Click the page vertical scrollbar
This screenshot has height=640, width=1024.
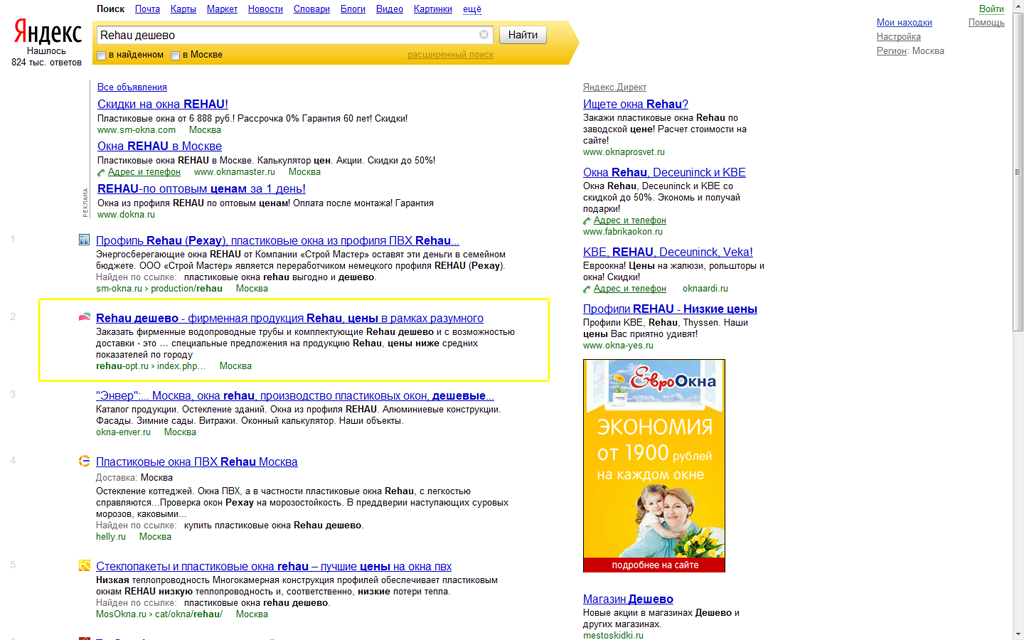1017,172
